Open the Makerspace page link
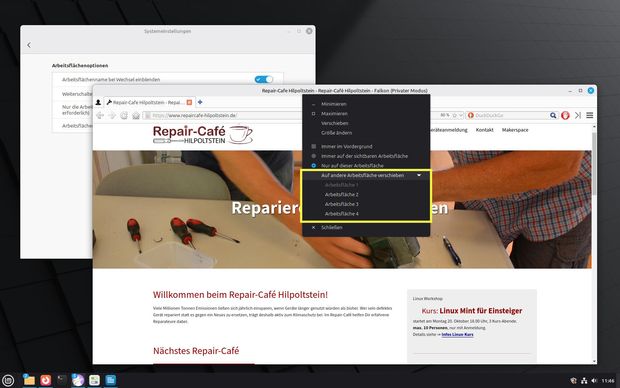Image resolution: width=620 pixels, height=388 pixels. [515, 130]
